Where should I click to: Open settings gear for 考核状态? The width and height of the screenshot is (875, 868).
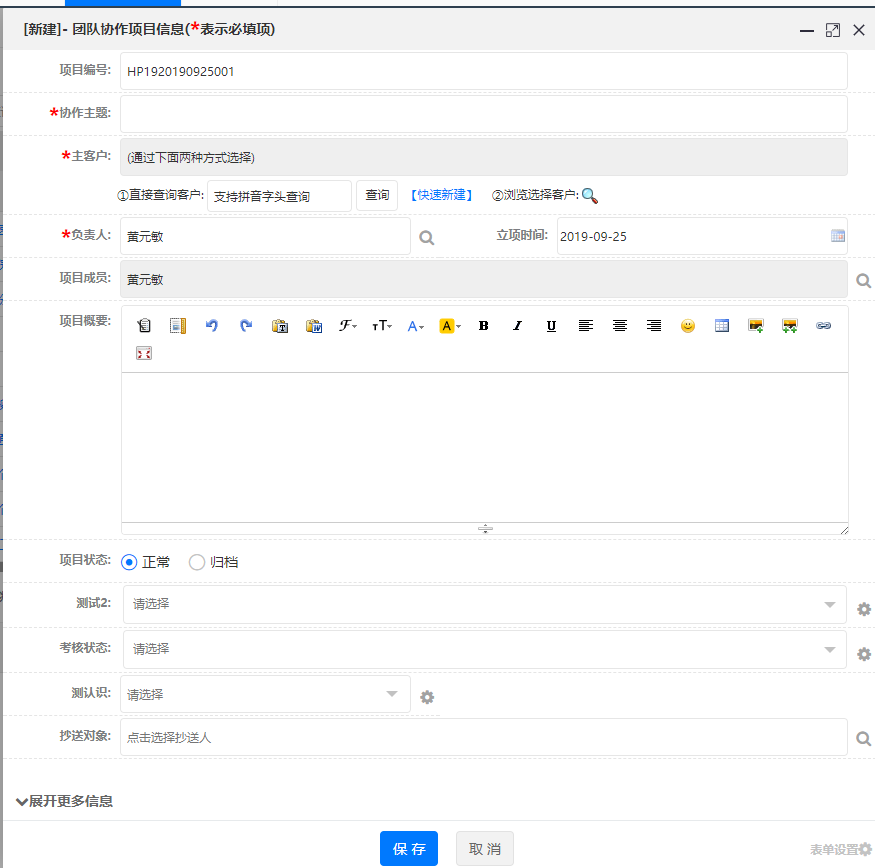point(864,654)
